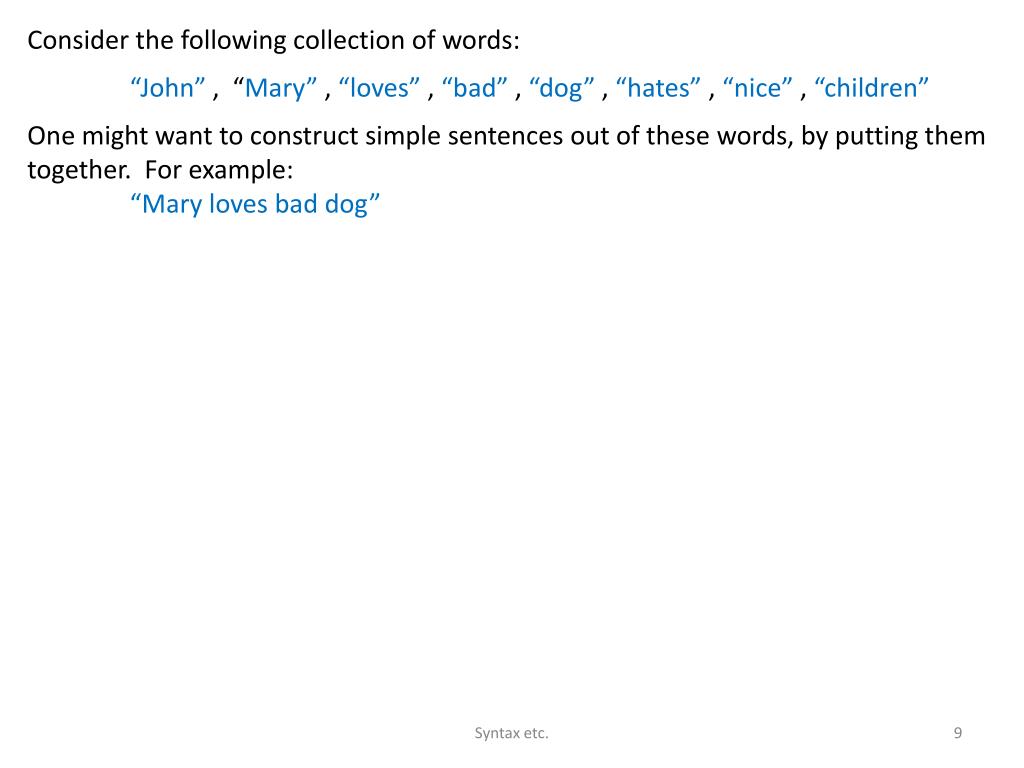Click the word "John" in the word list
This screenshot has height=768, width=1024.
coord(168,88)
